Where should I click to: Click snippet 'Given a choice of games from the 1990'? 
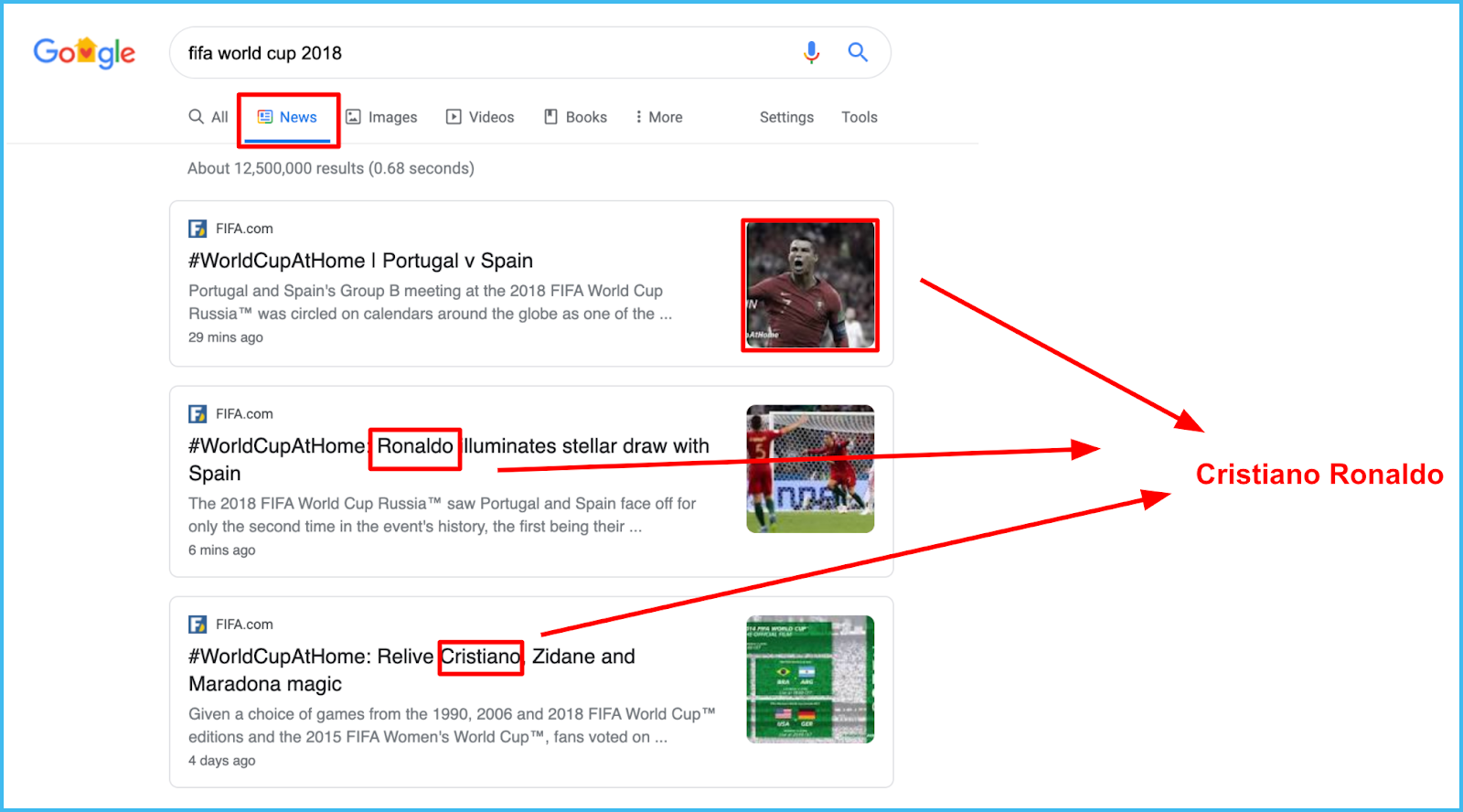(452, 725)
